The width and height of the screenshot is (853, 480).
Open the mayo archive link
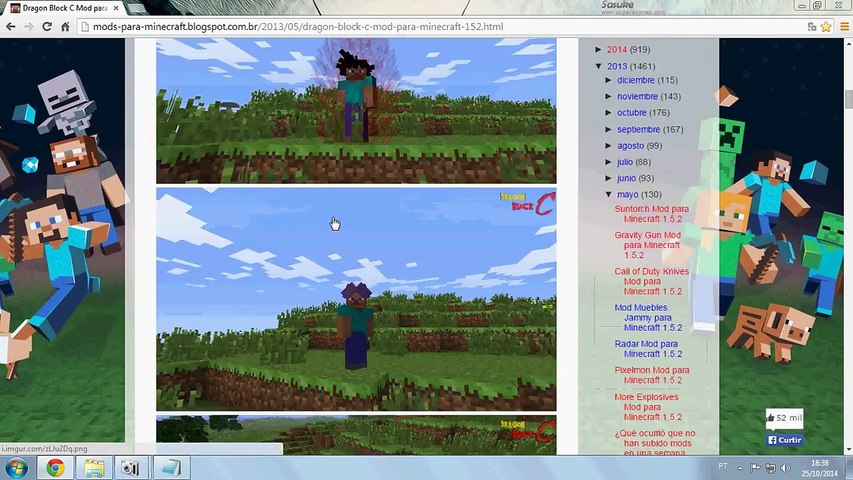[627, 194]
